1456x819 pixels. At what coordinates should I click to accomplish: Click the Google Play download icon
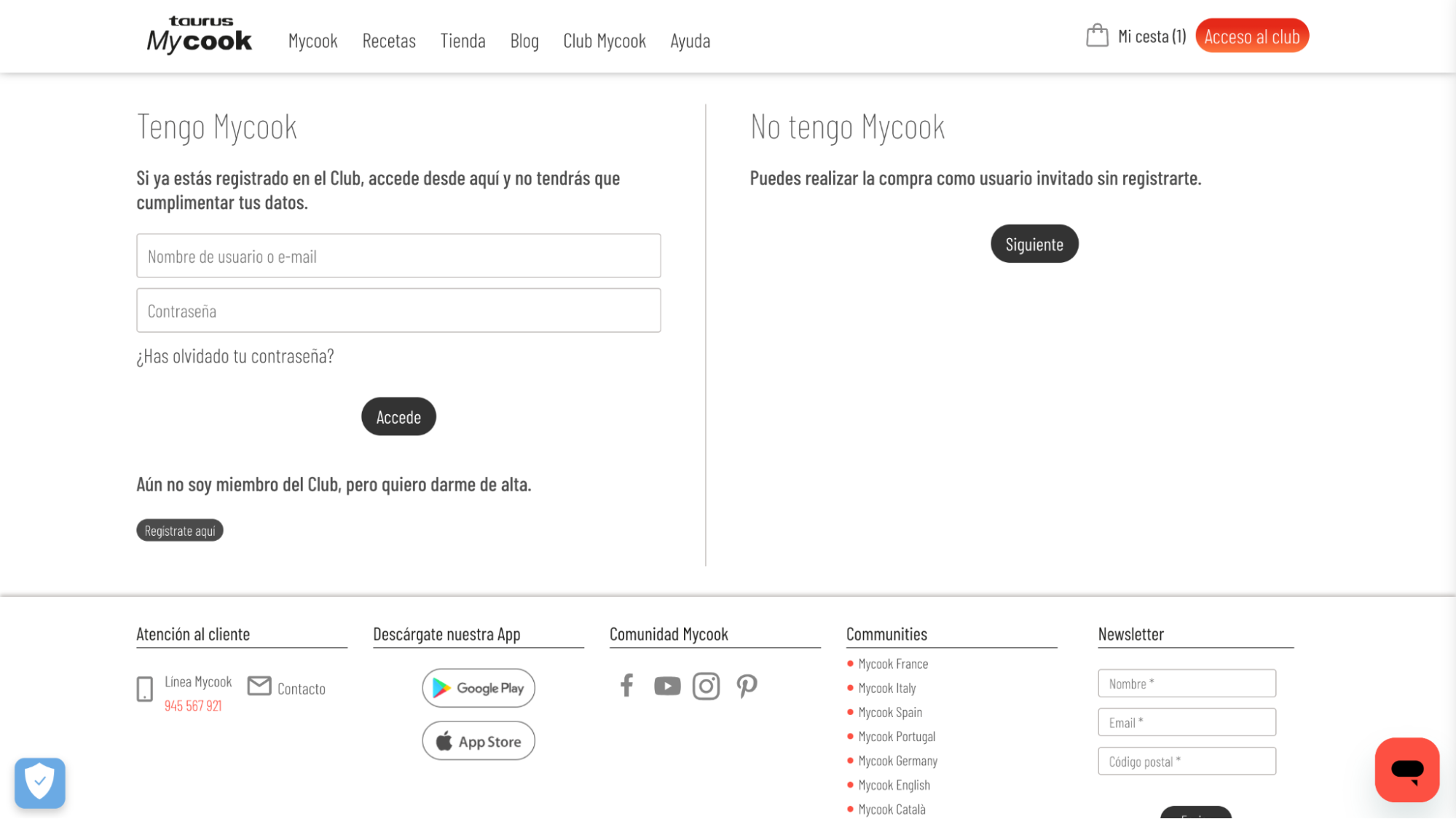tap(478, 688)
